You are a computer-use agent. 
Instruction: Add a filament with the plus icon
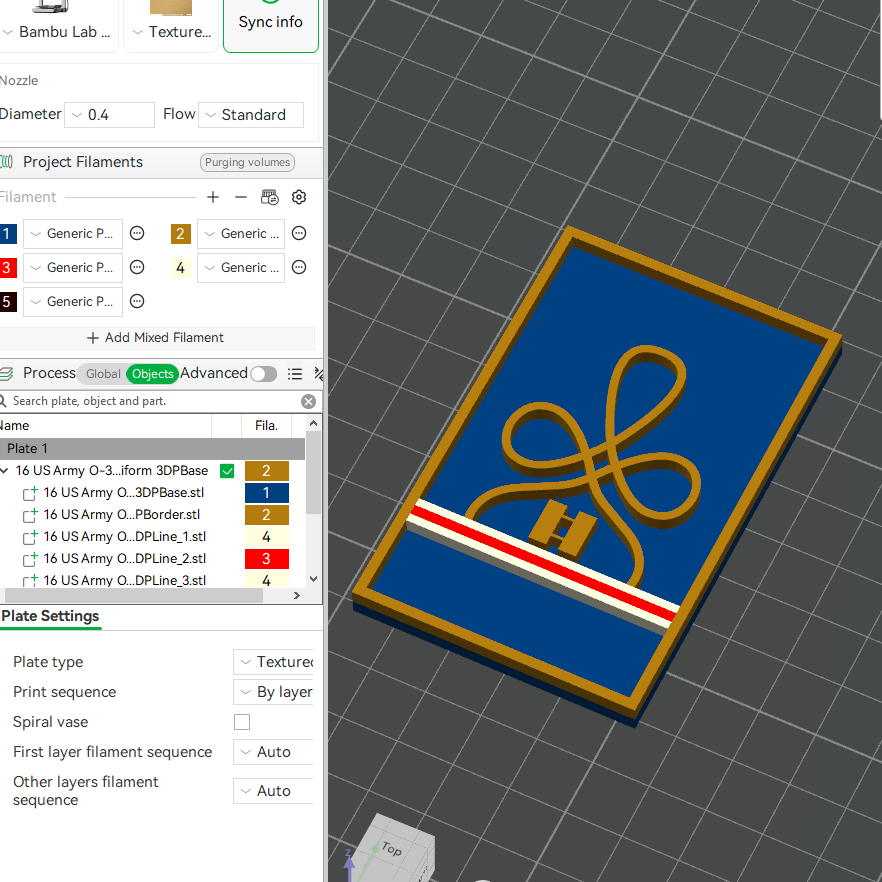(x=213, y=197)
